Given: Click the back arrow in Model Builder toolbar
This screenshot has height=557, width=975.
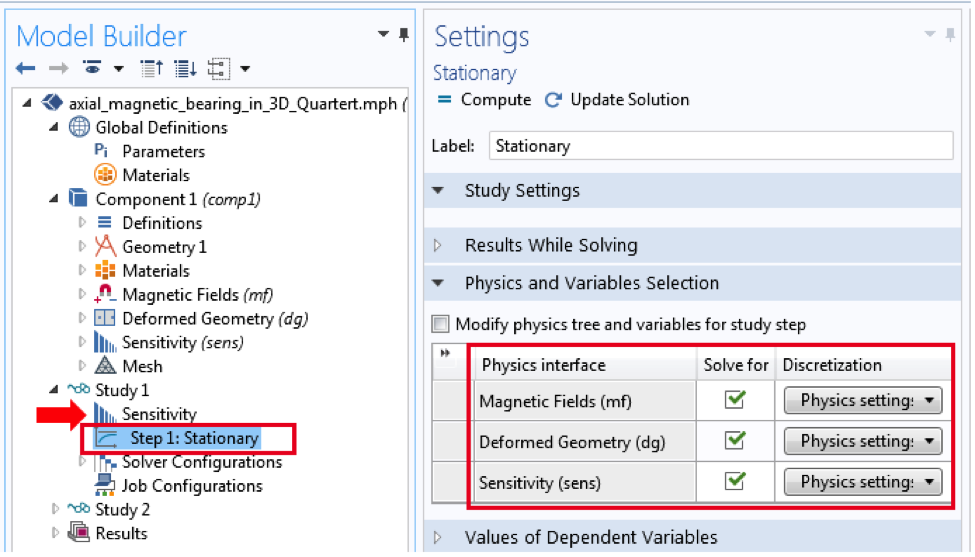Looking at the screenshot, I should pyautogui.click(x=25, y=68).
